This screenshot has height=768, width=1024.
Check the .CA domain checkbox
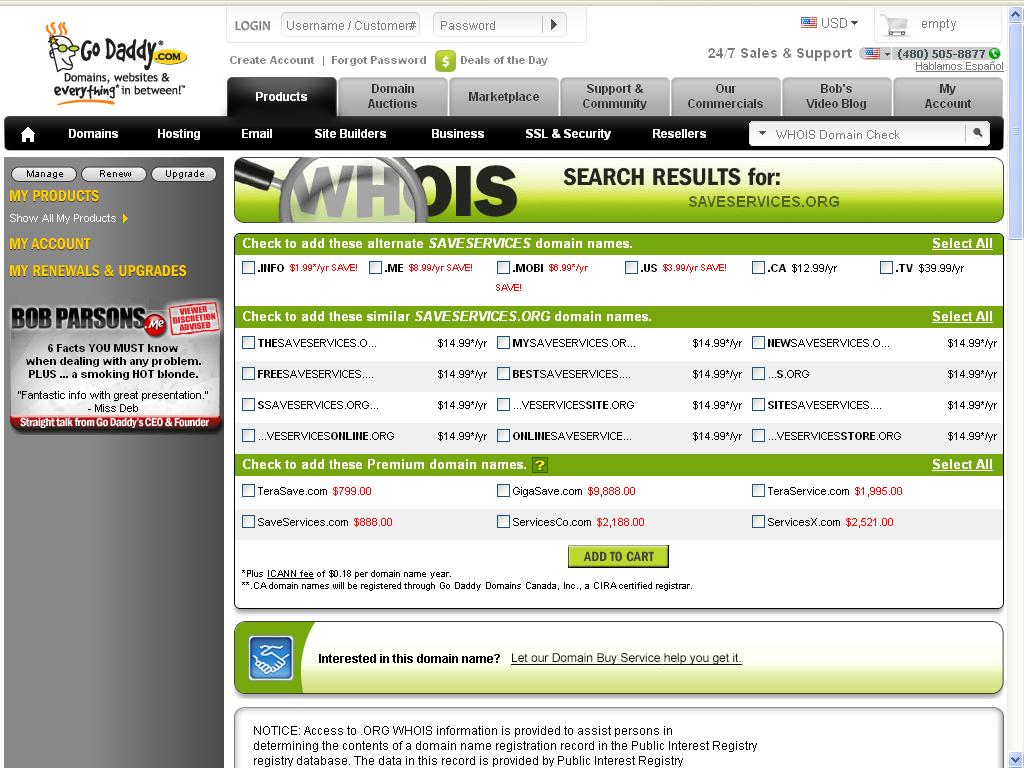tap(758, 267)
